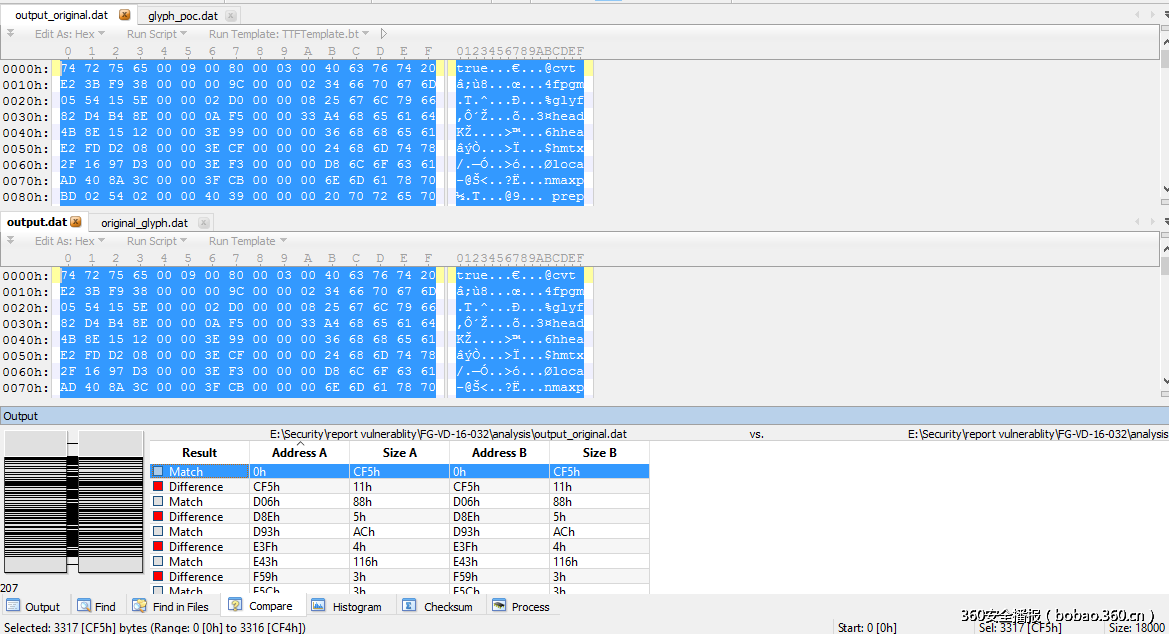Screen dimensions: 1169x634
Task: Select the Difference row at address CF5h
Action: [200, 486]
